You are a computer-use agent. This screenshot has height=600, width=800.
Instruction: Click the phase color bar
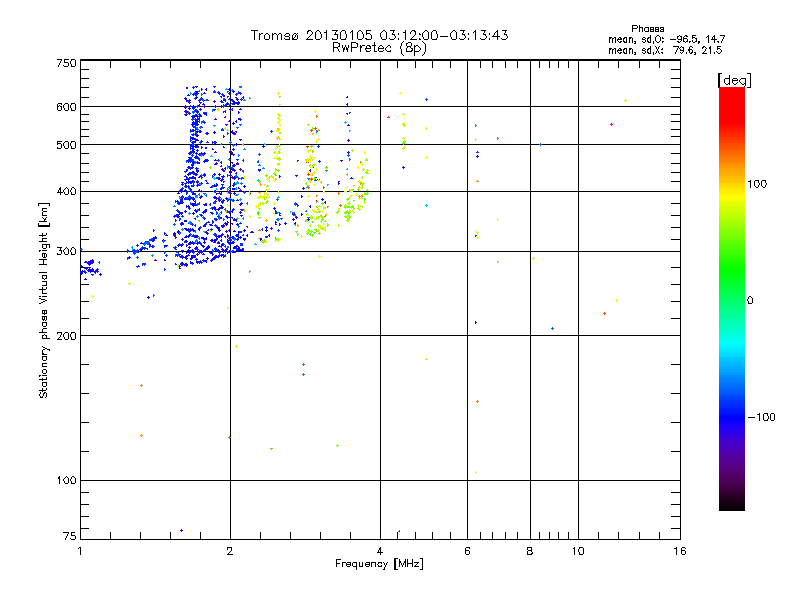tap(732, 299)
